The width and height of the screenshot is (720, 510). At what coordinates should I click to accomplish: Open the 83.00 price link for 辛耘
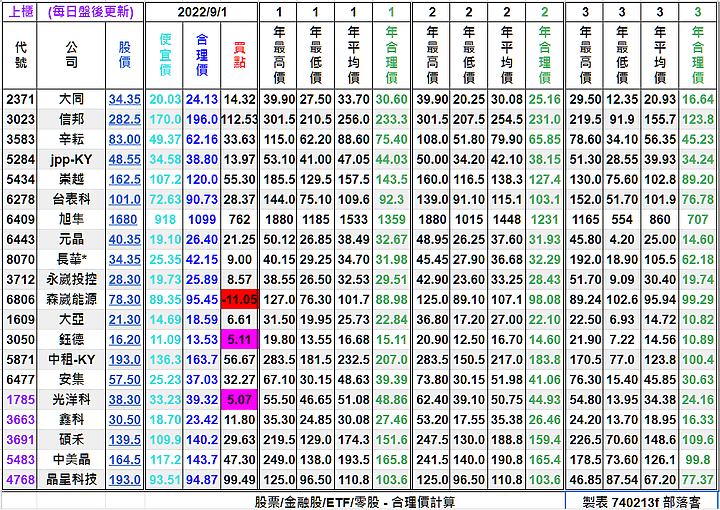(124, 139)
